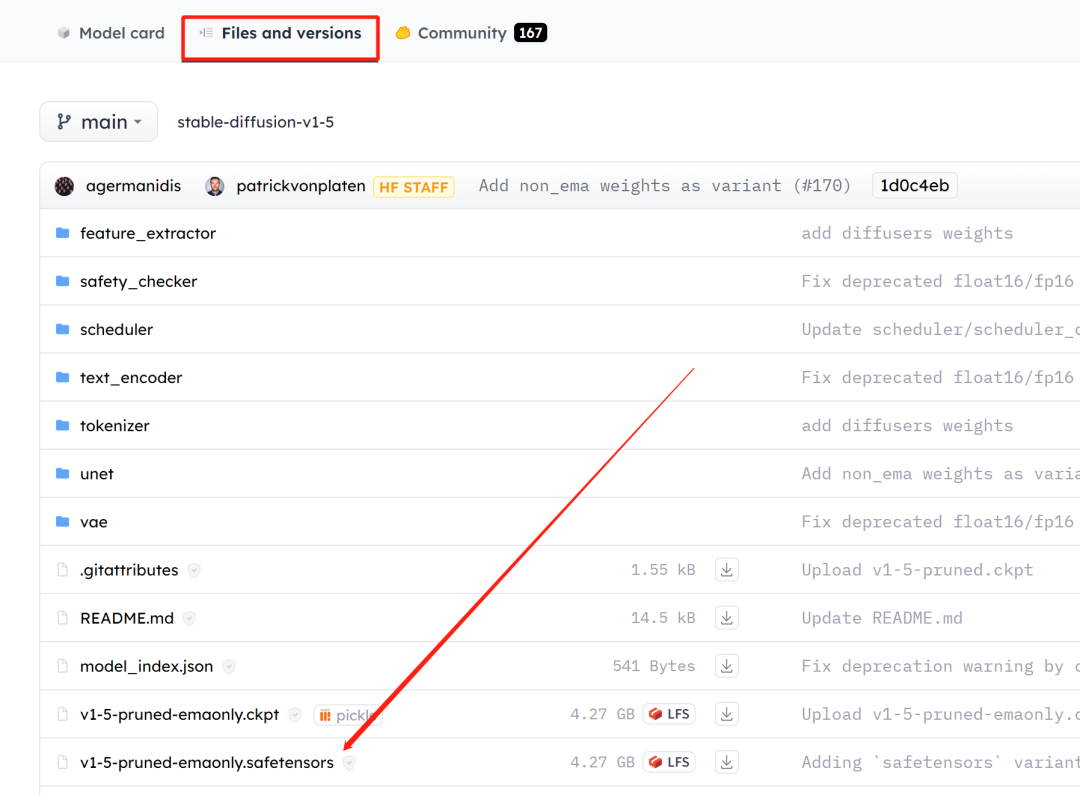Expand the main branch dropdown
This screenshot has height=795, width=1080.
point(98,122)
